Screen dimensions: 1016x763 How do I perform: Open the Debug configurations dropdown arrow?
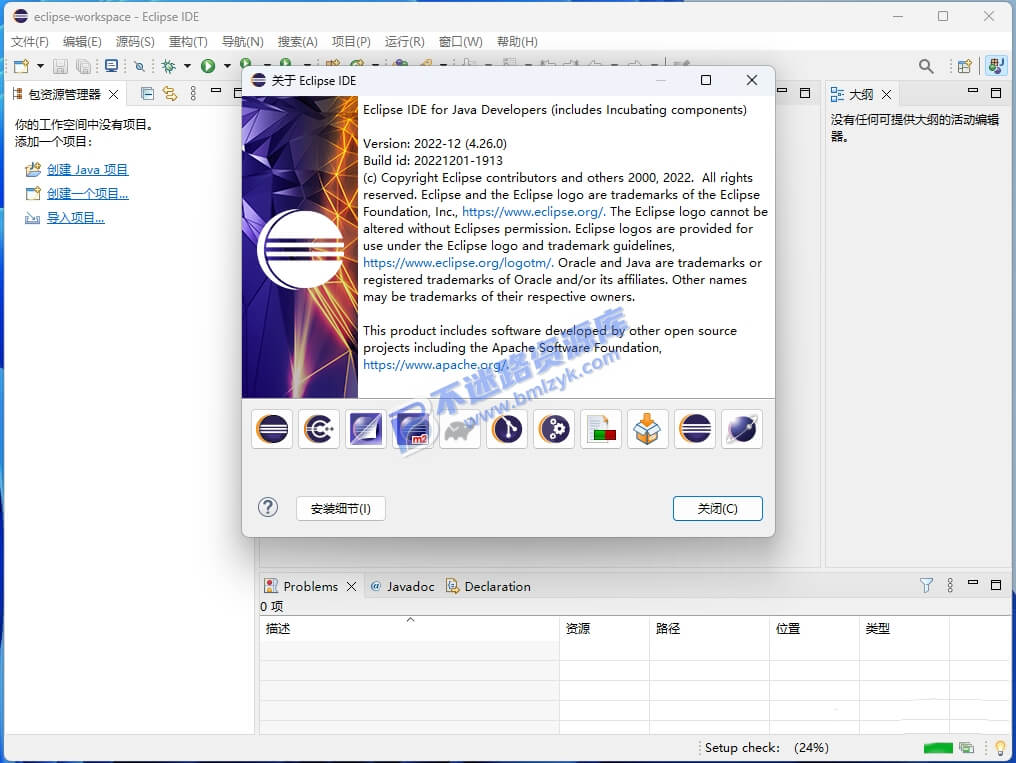tap(187, 66)
